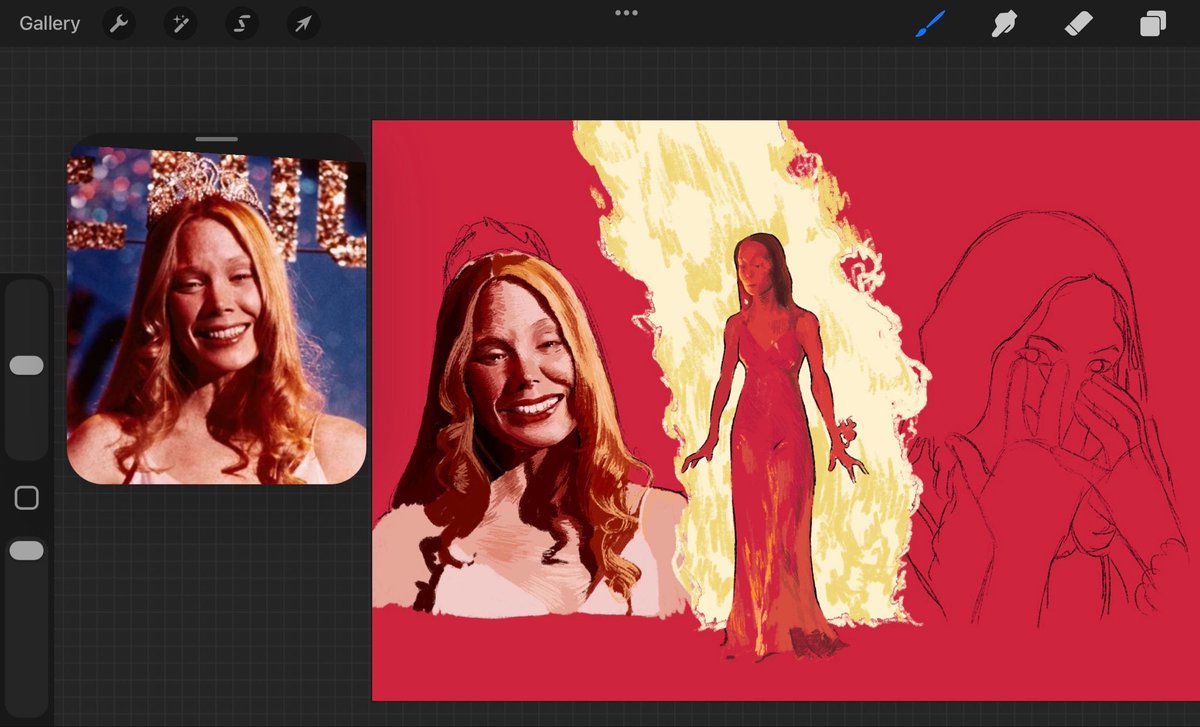This screenshot has width=1200, height=727.
Task: Select the Smudge tool
Action: tap(1004, 23)
